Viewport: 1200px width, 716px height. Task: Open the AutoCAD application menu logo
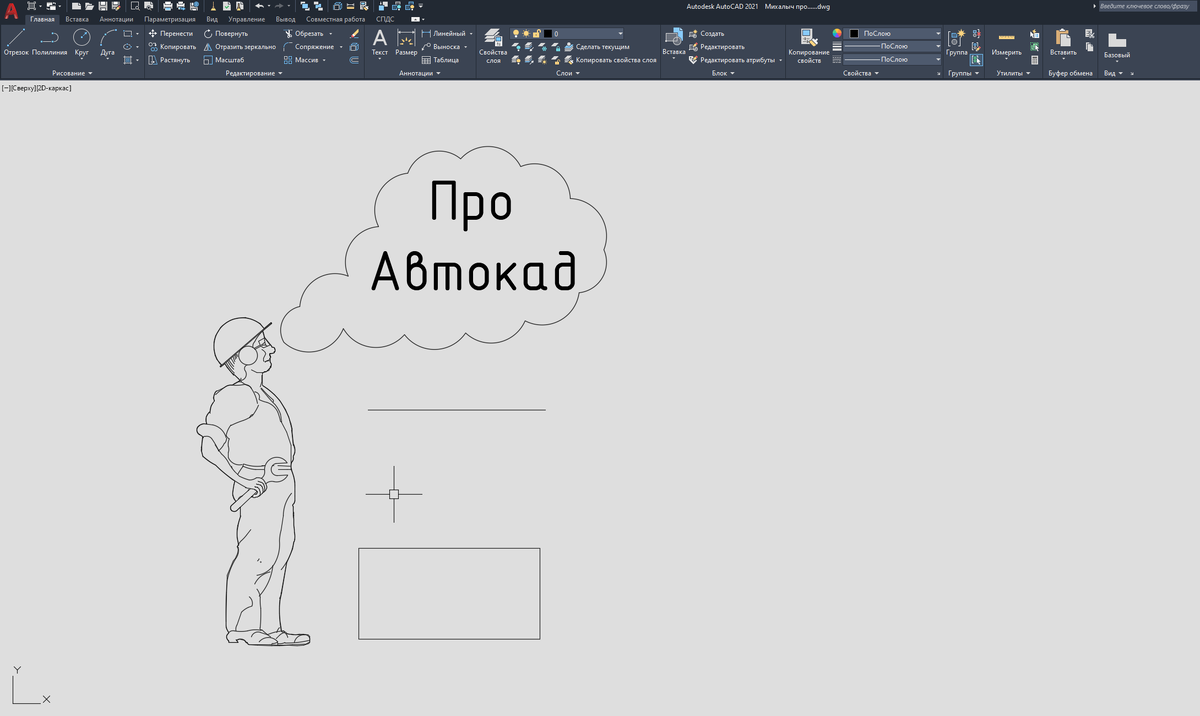tap(11, 9)
